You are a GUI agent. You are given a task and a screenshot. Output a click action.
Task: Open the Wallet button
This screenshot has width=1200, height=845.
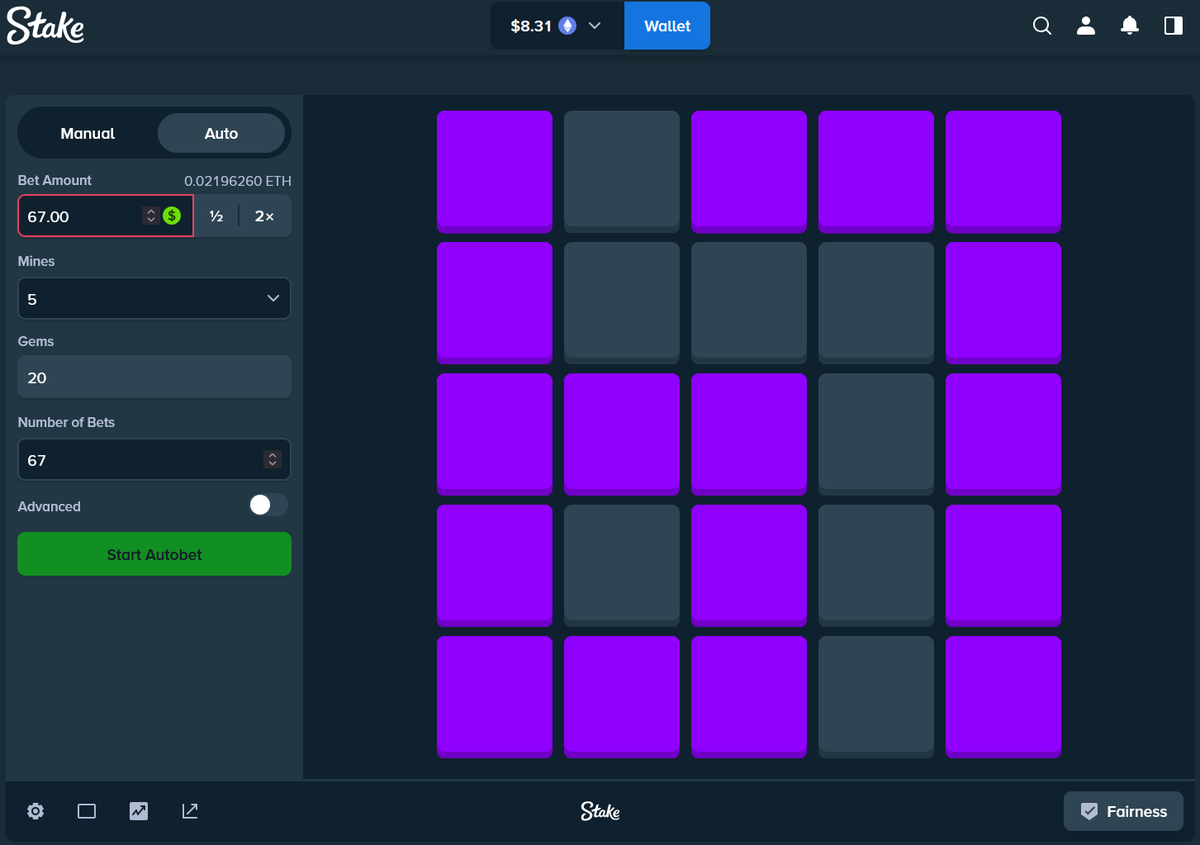tap(667, 25)
